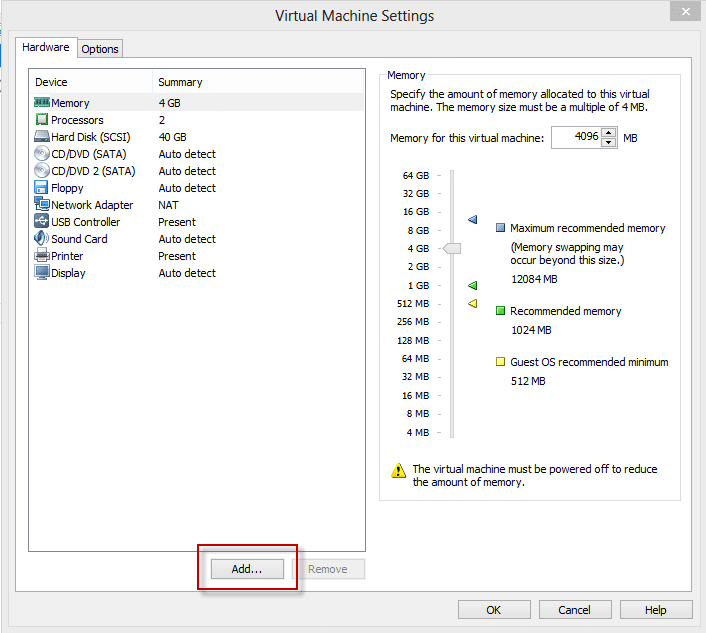The height and width of the screenshot is (633, 706).
Task: Choose the Floppy drive icon
Action: 42,188
